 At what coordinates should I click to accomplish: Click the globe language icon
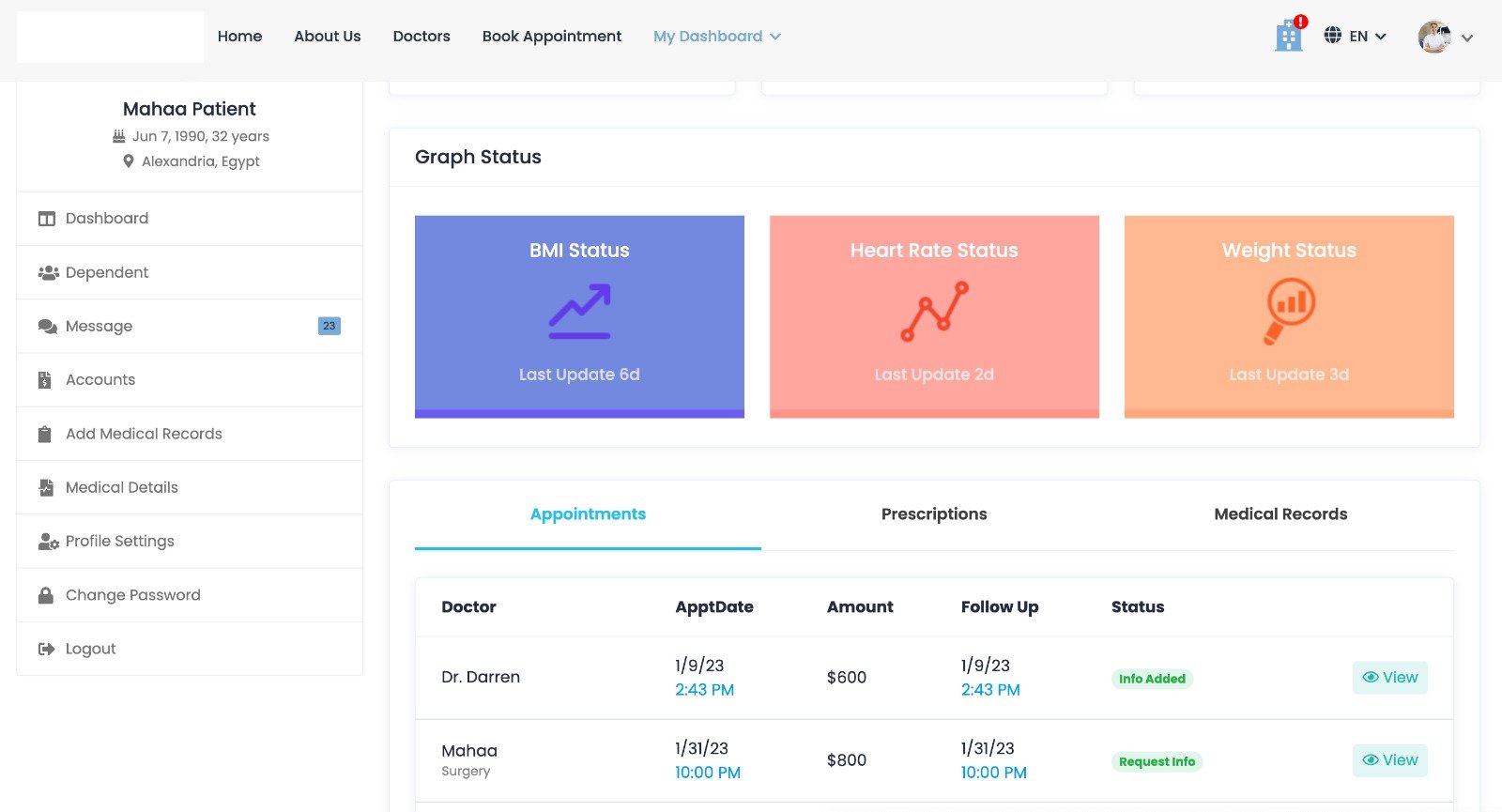[1332, 36]
